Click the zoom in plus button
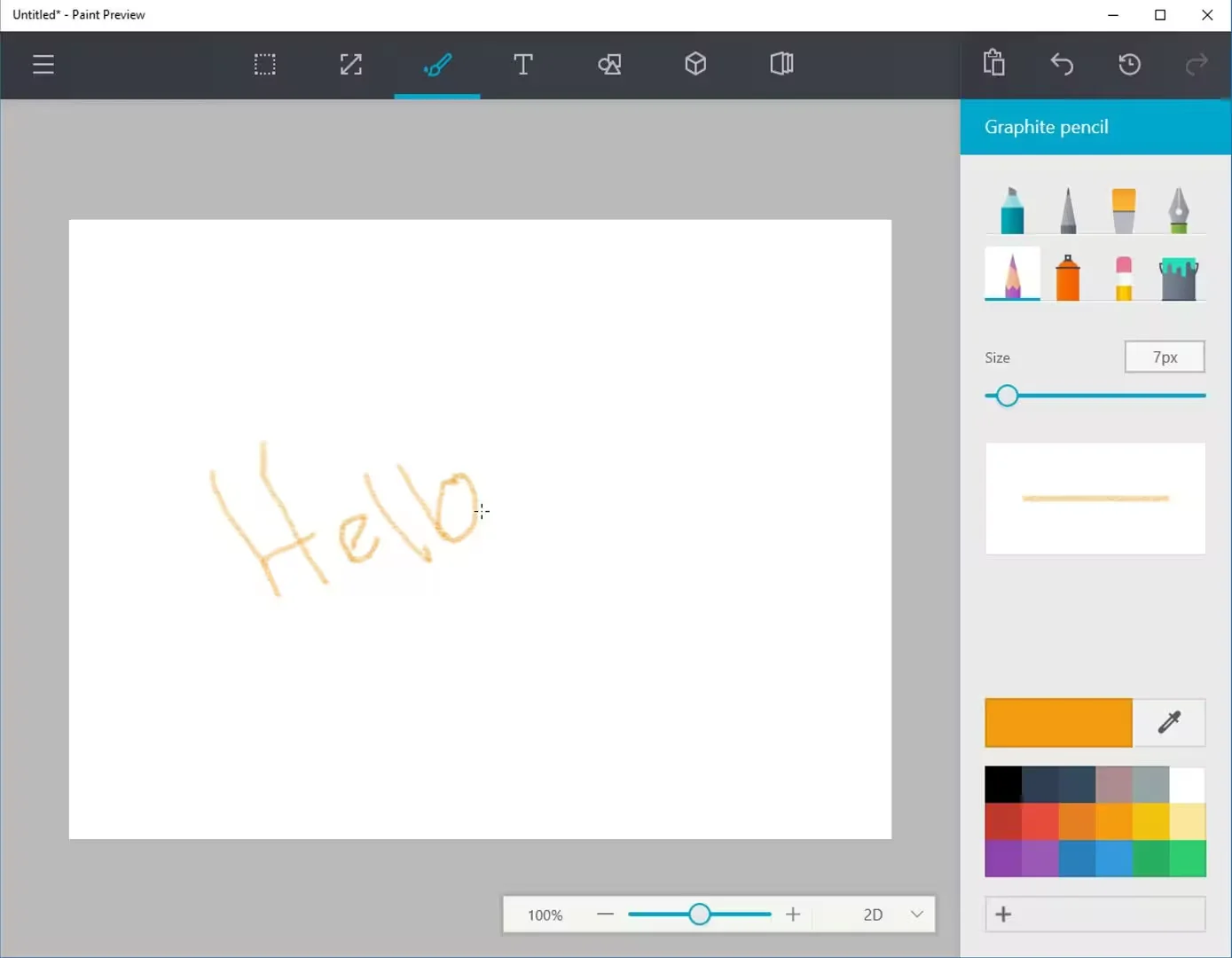1232x958 pixels. tap(793, 915)
